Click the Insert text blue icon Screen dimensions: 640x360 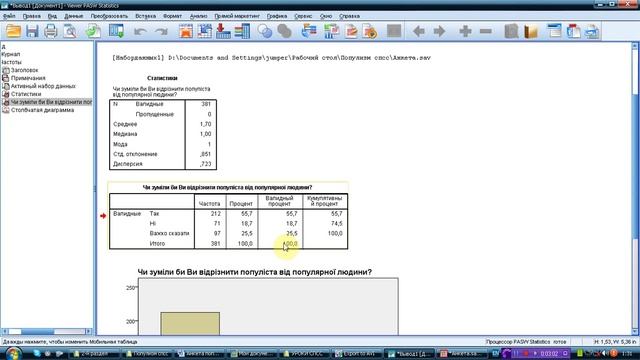[x=592, y=31]
